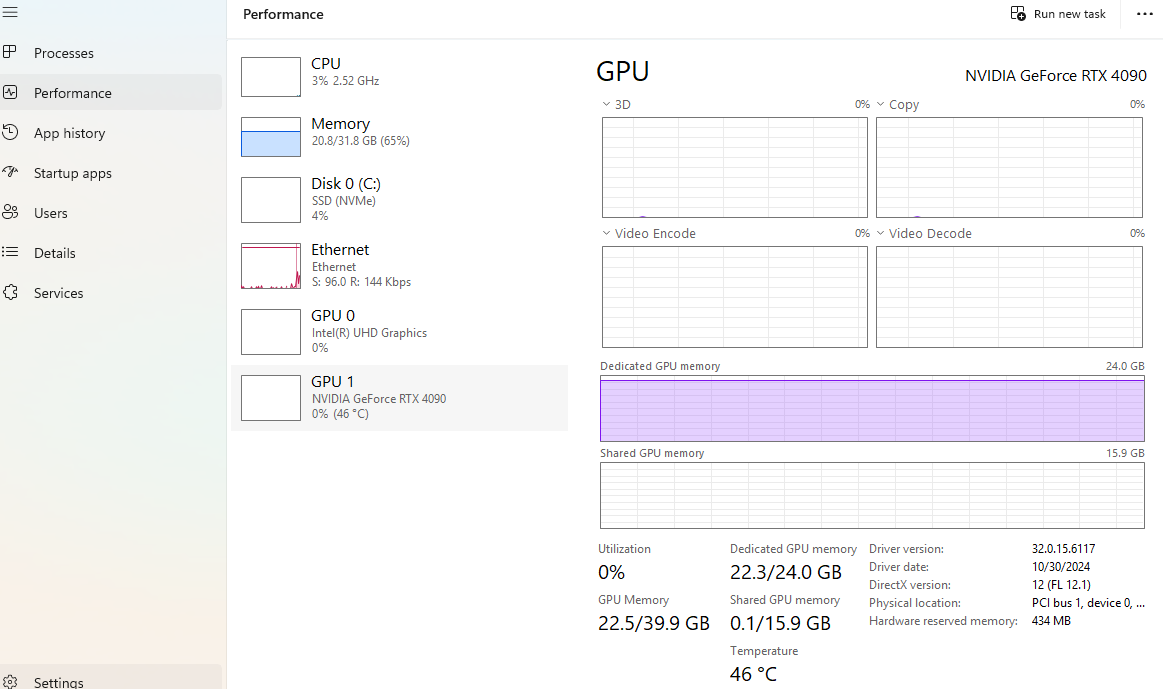Click the Dedicated GPU memory usage graph
This screenshot has width=1163, height=689.
point(872,409)
